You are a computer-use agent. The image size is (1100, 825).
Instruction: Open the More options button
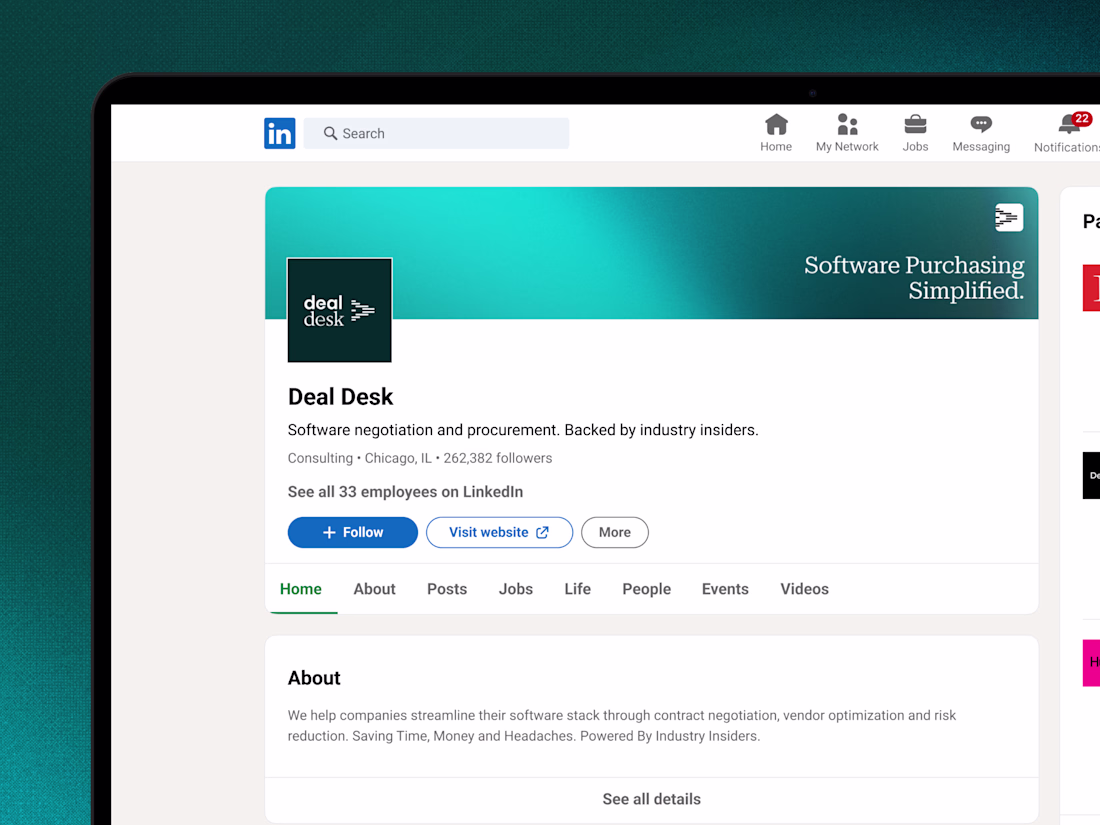click(615, 532)
